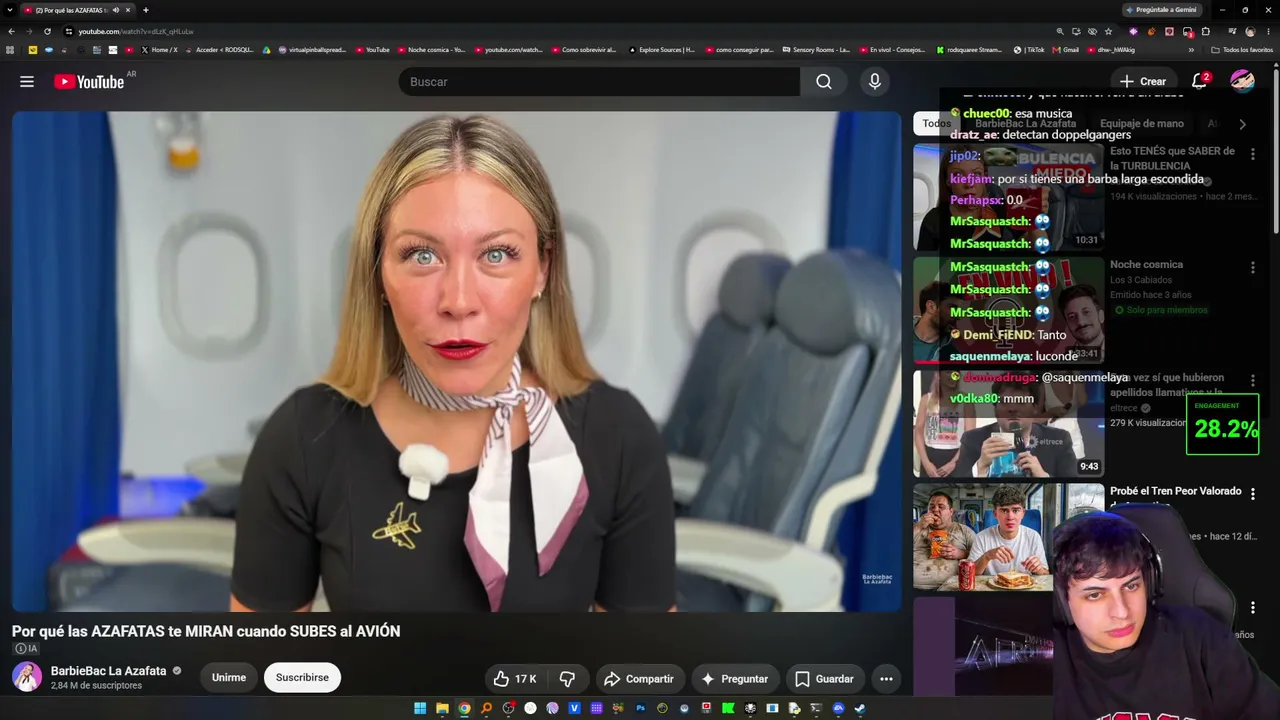Open the 9:43 eltrece video thumbnail
Image resolution: width=1280 pixels, height=720 pixels.
tap(1008, 423)
